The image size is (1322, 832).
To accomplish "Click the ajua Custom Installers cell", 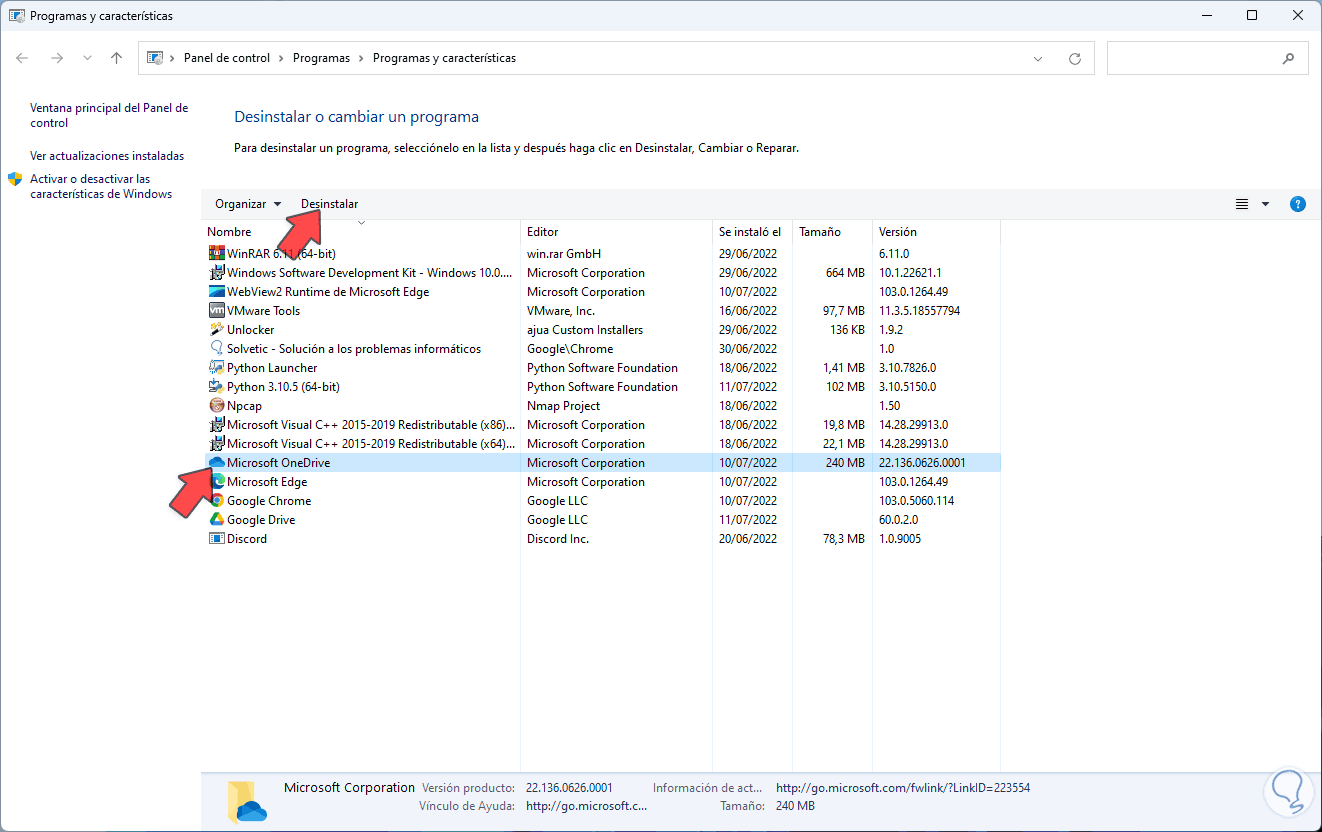I will [x=585, y=330].
